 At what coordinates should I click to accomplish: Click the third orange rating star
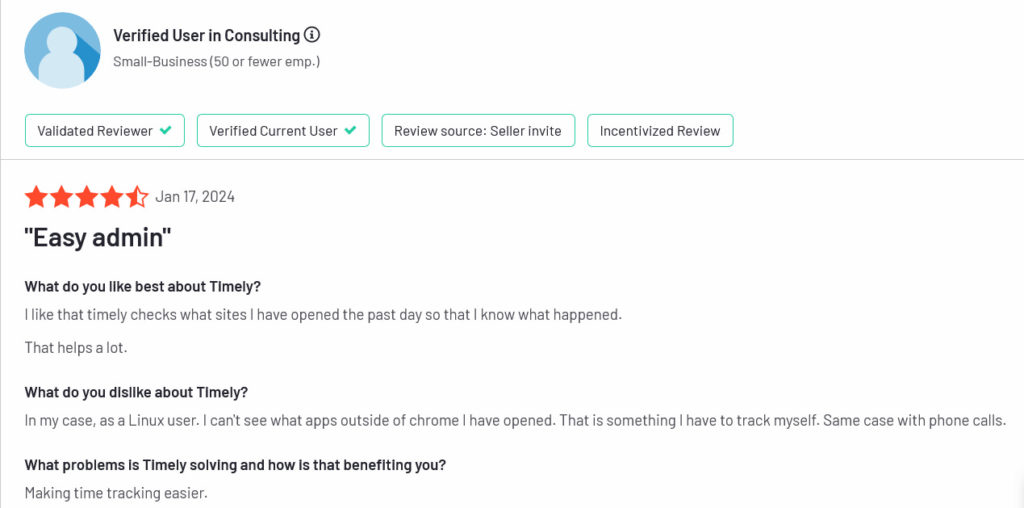(86, 197)
